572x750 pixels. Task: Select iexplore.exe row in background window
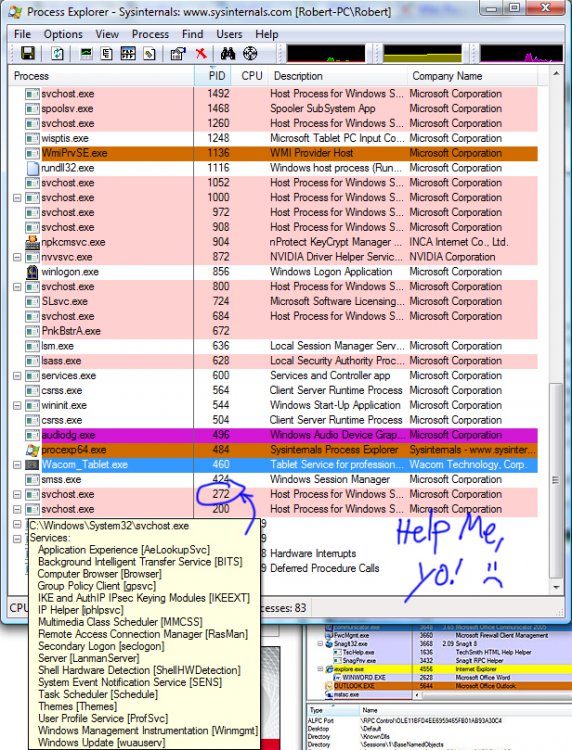(444, 669)
